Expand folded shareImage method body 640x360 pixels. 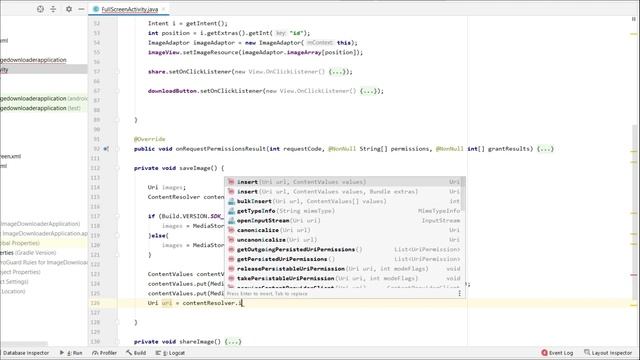[x=233, y=342]
